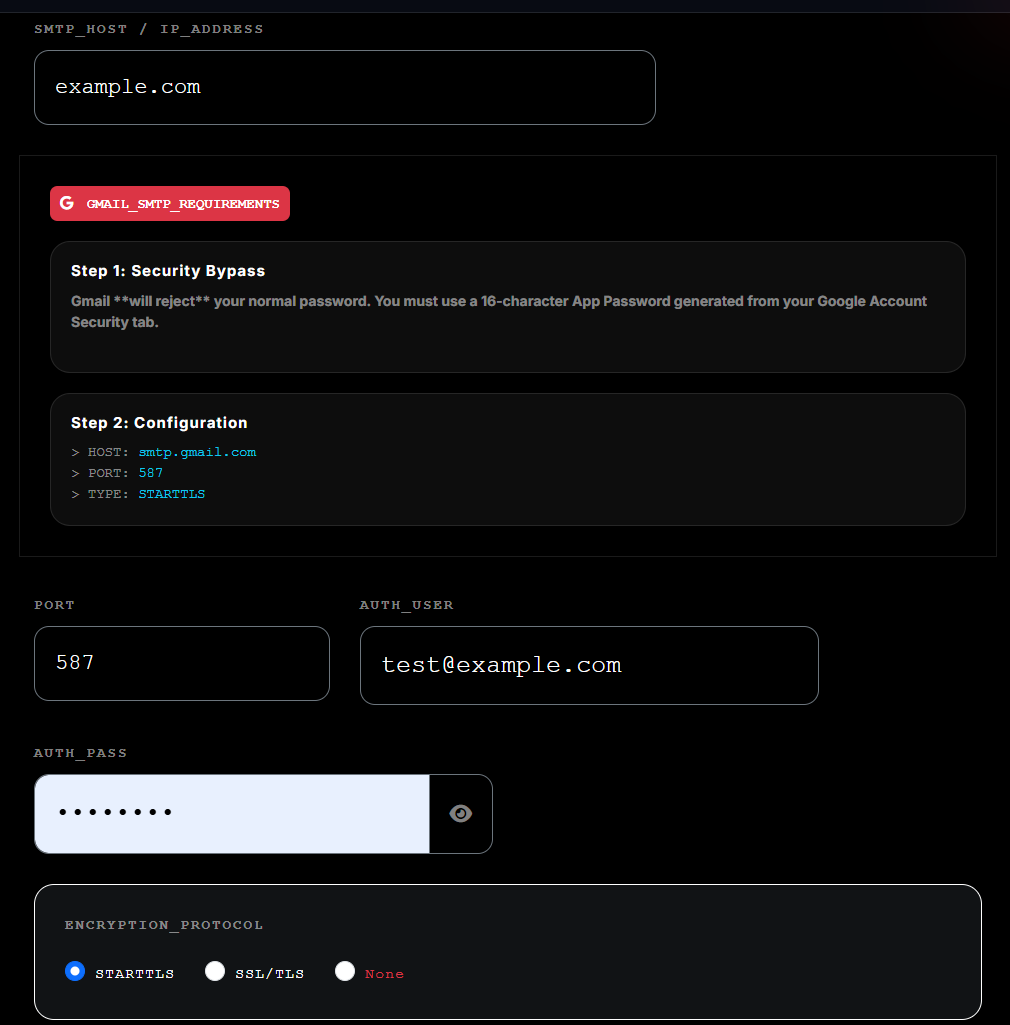The width and height of the screenshot is (1010, 1025).
Task: Focus the PORT field showing 587
Action: click(182, 664)
